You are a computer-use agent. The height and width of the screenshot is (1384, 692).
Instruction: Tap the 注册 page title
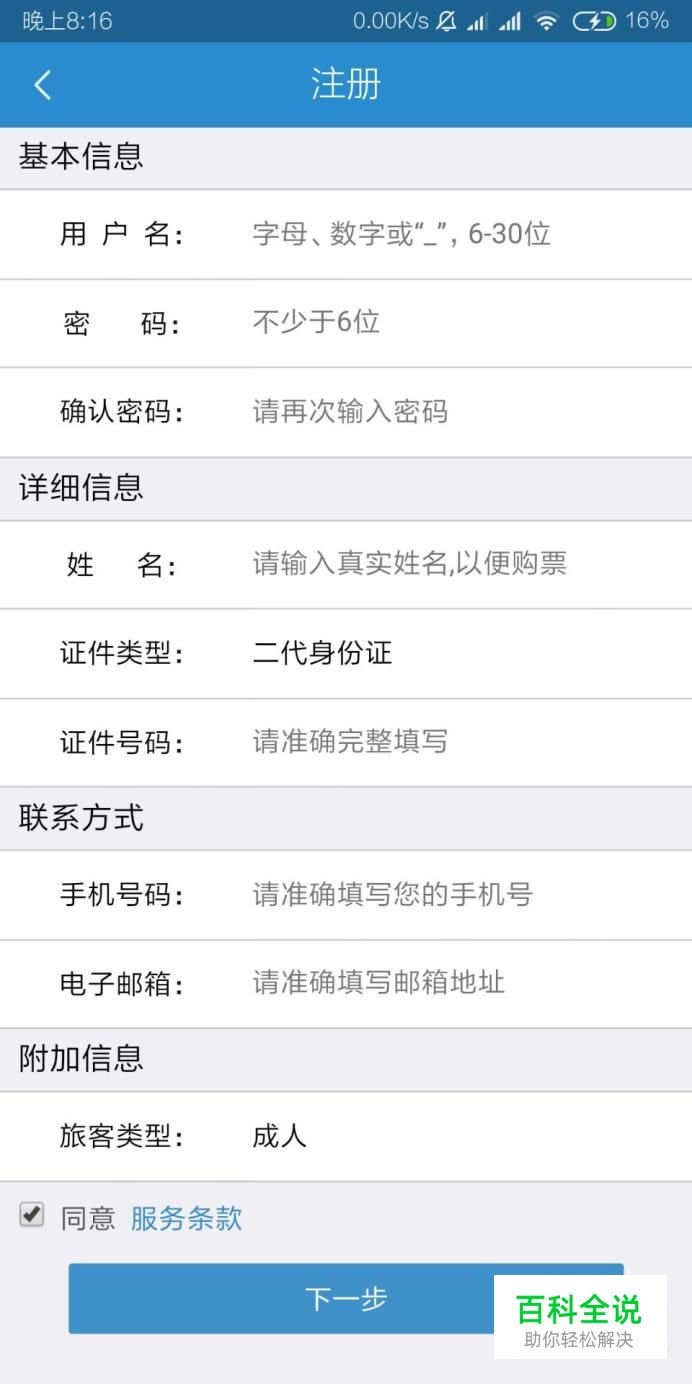tap(346, 85)
